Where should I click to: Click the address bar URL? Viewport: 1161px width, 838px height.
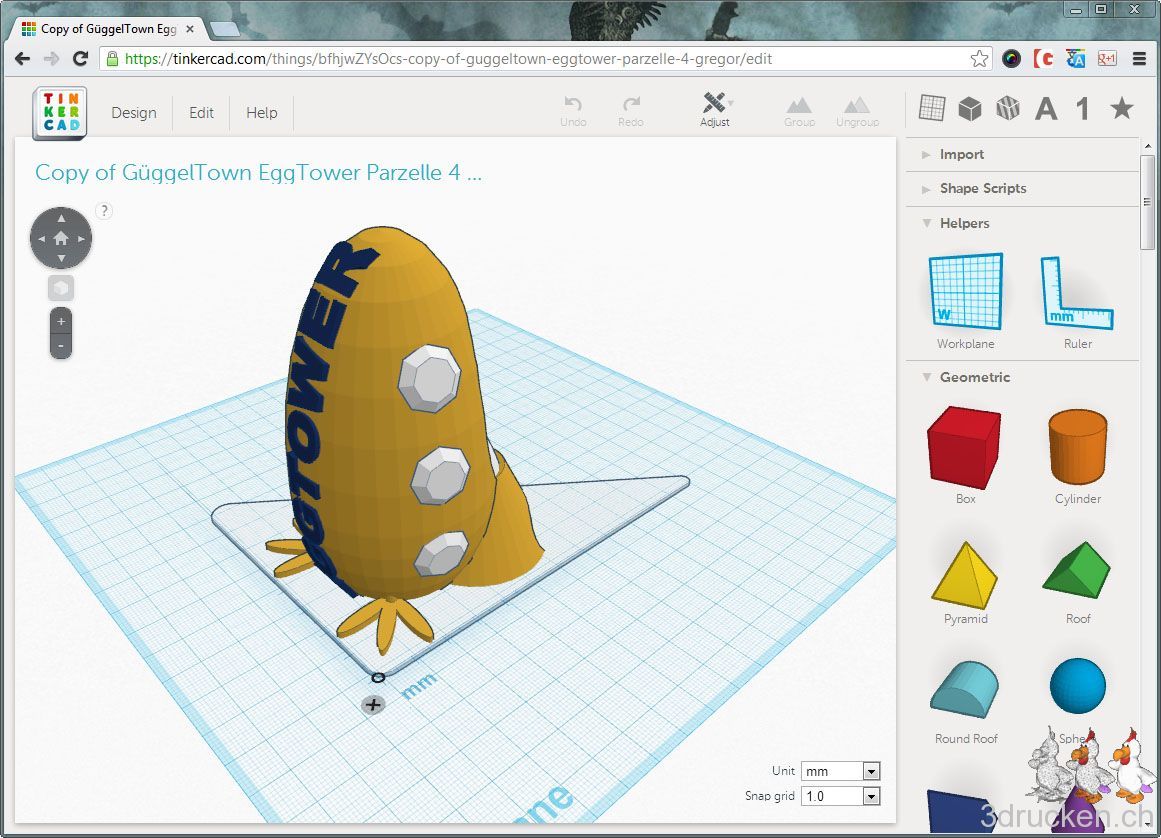[x=448, y=59]
